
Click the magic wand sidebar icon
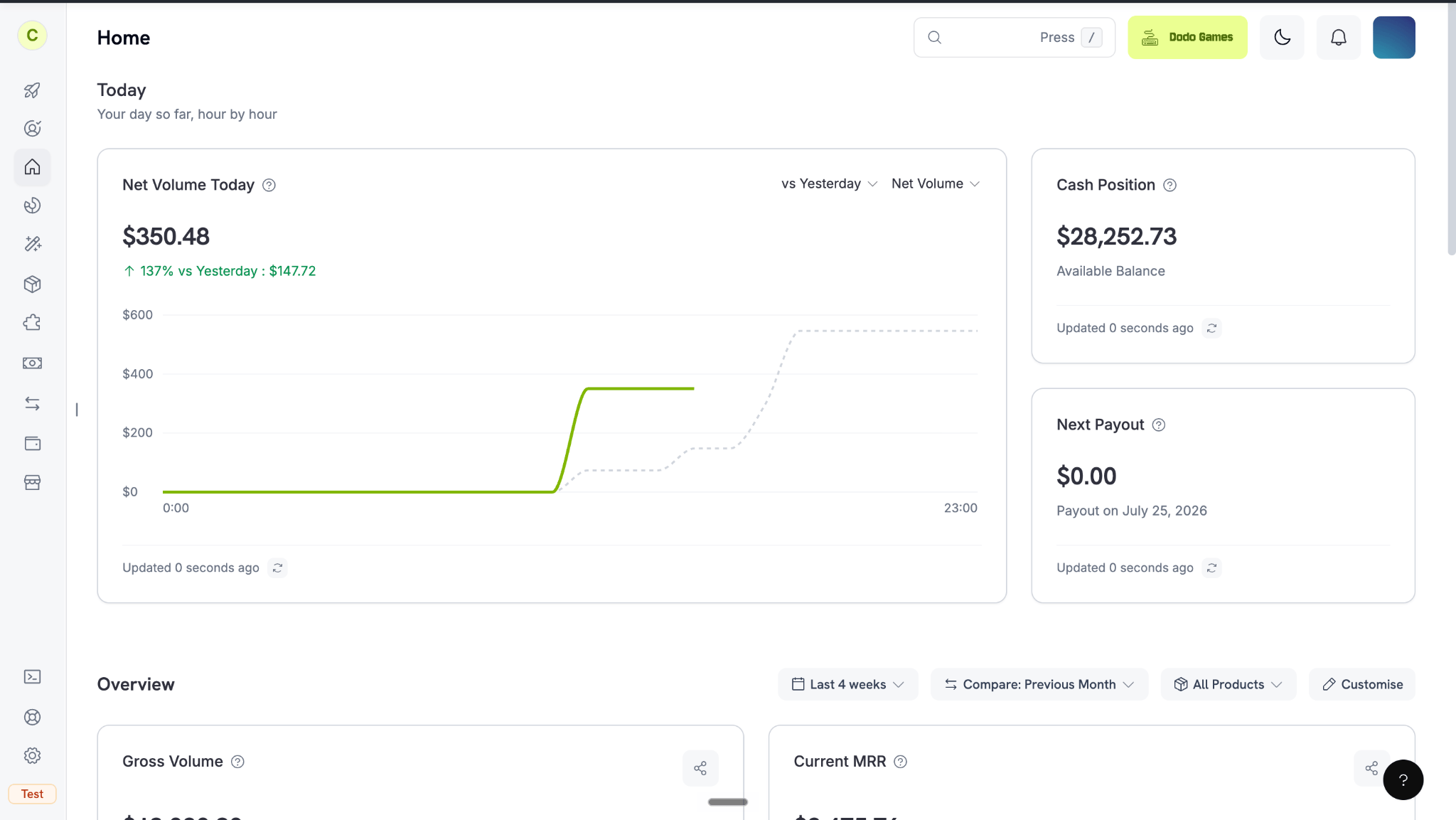[x=32, y=244]
